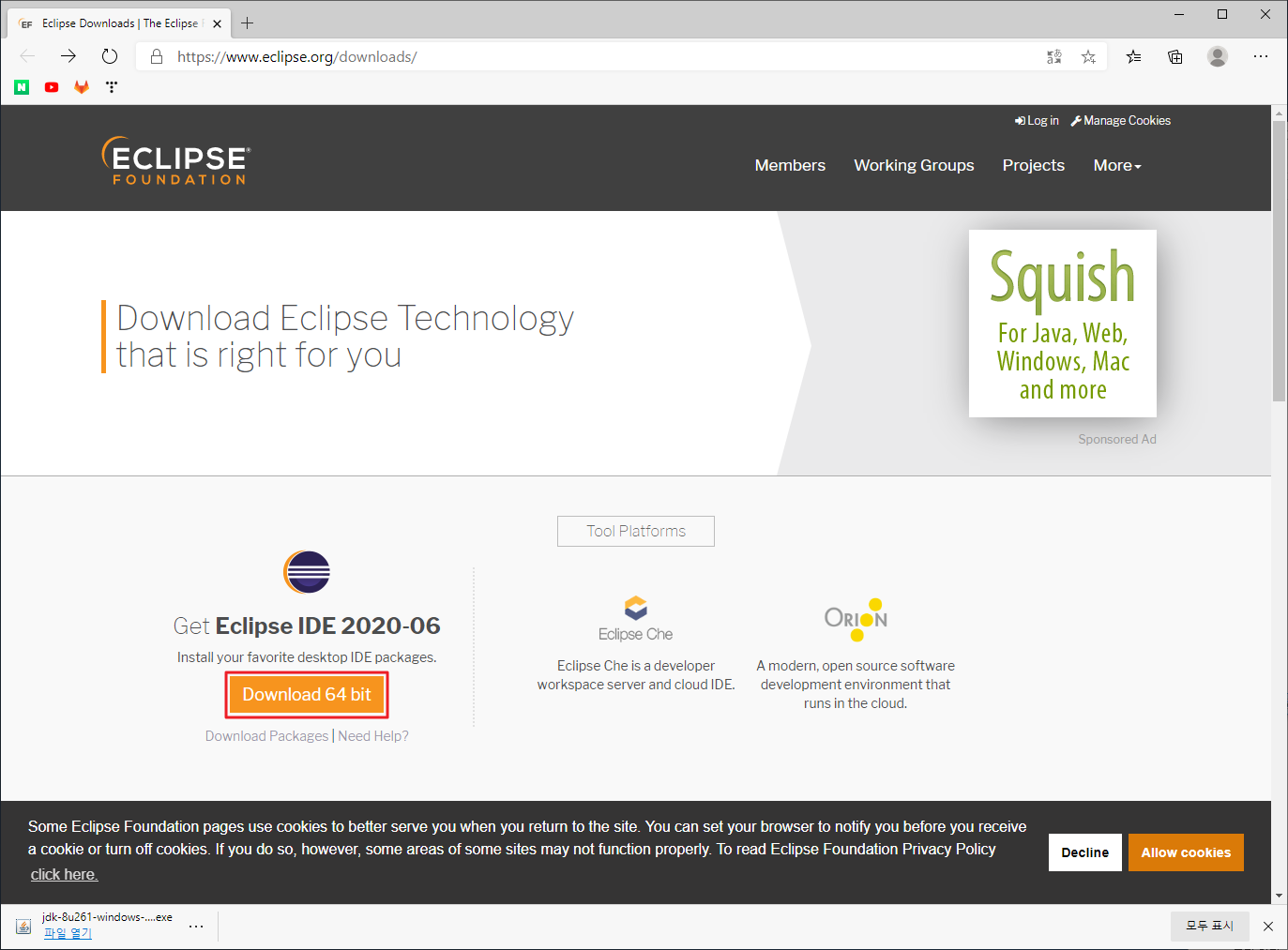Click the 파일 열기 open file link
This screenshot has width=1288, height=950.
68,933
